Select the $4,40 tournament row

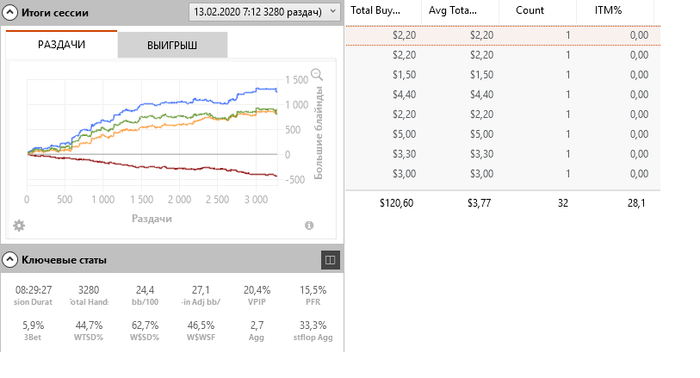[x=503, y=95]
